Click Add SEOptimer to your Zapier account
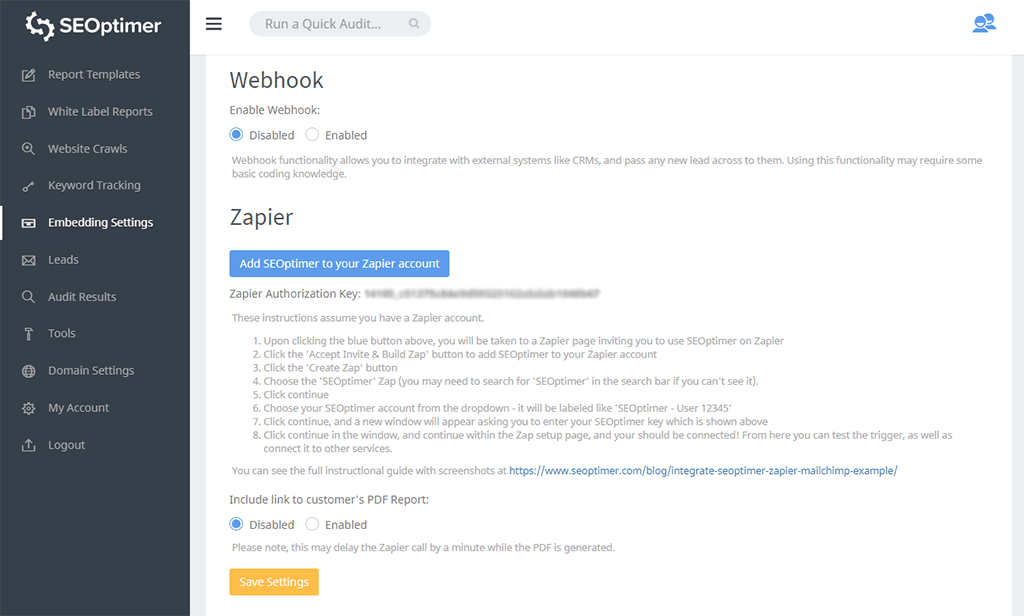1024x616 pixels. (x=339, y=264)
